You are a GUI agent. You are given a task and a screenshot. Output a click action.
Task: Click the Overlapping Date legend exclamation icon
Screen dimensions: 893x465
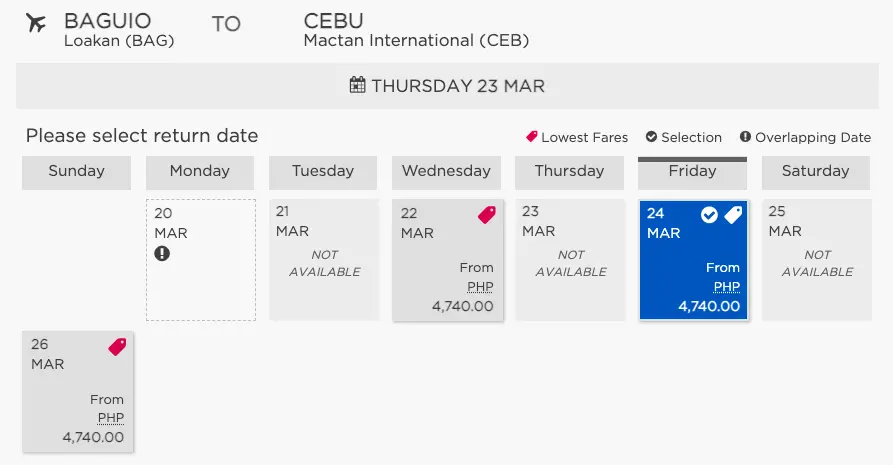[x=745, y=137]
